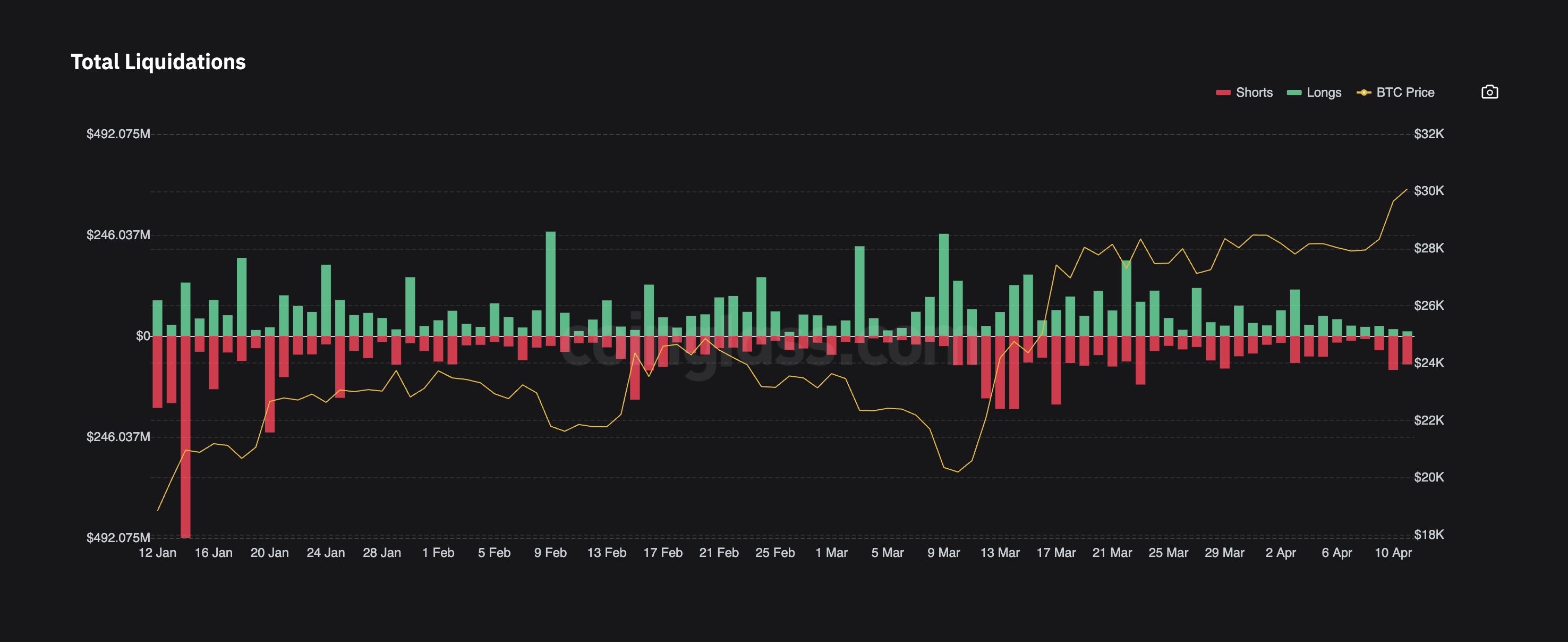Click the $22K price axis label
Screen dimensions: 1568x642
(1429, 420)
